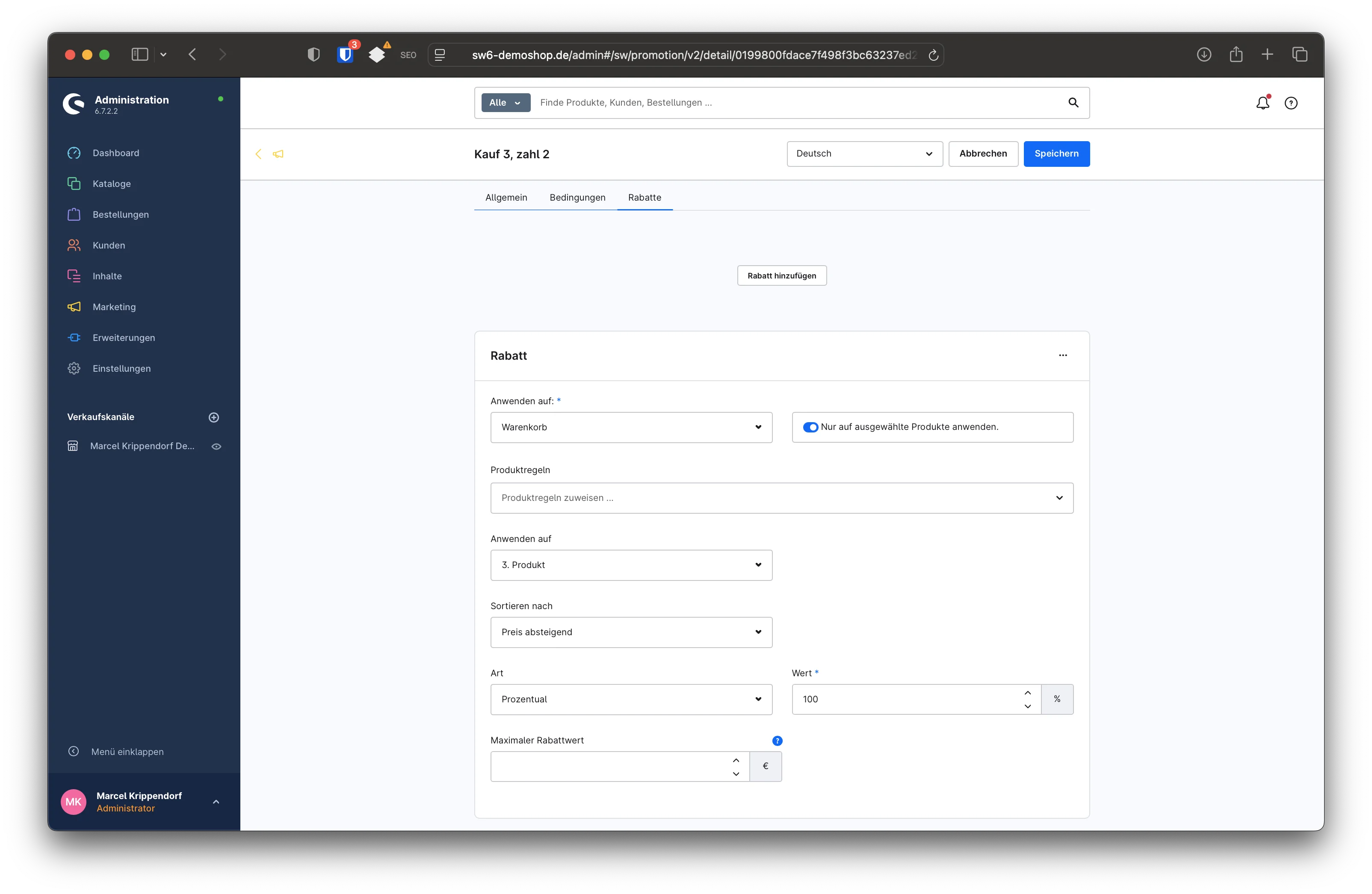Switch to the Allgemein tab
The height and width of the screenshot is (894, 1372).
coord(506,198)
